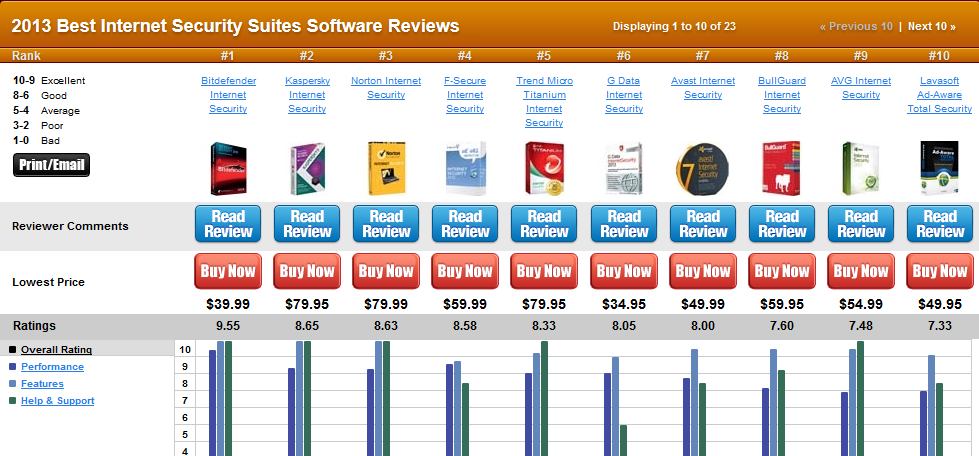Click the Avast round product image
The image size is (979, 456).
(x=703, y=169)
